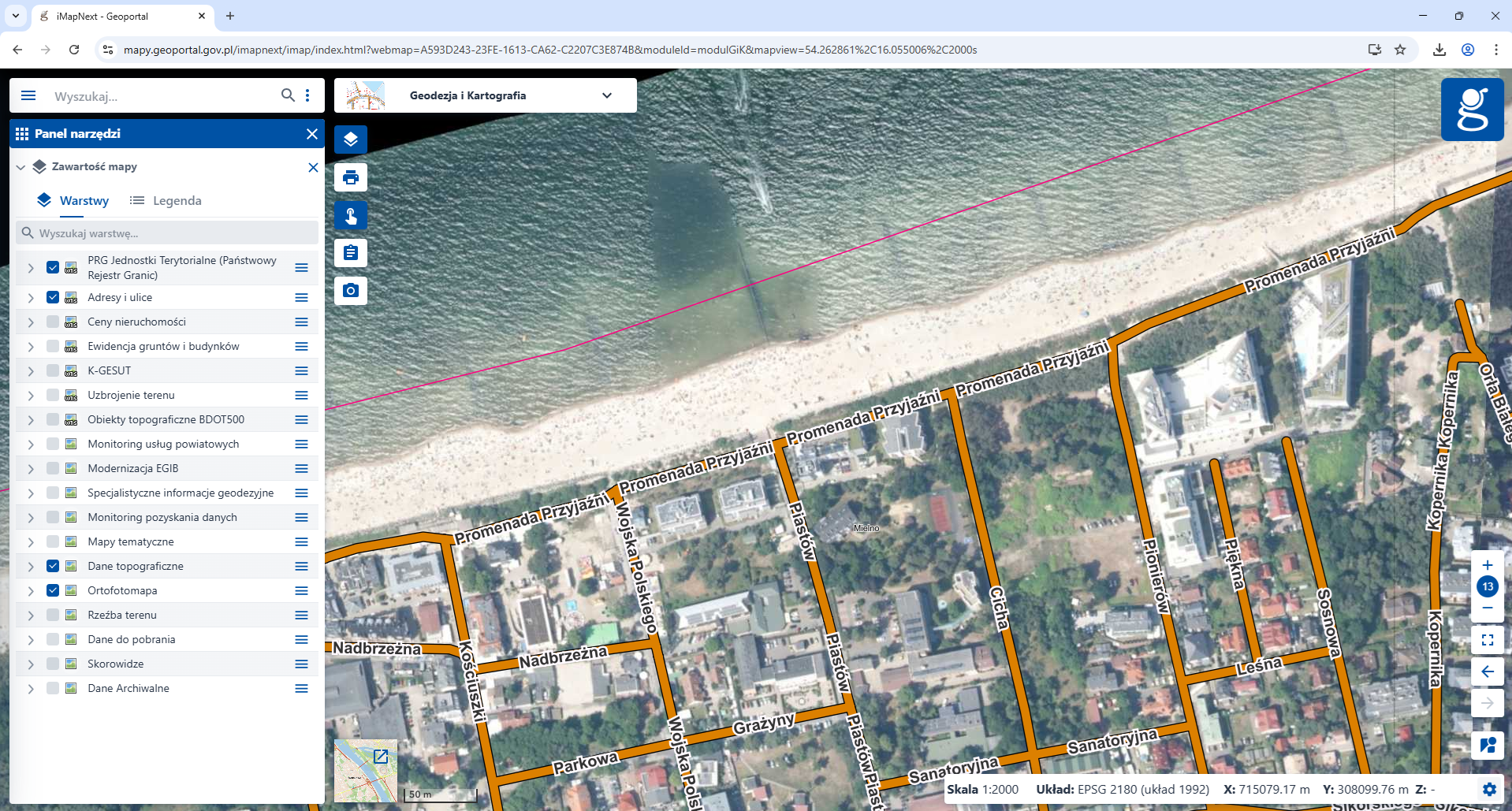The width and height of the screenshot is (1512, 811).
Task: Switch to the Legenda tab
Action: [166, 201]
